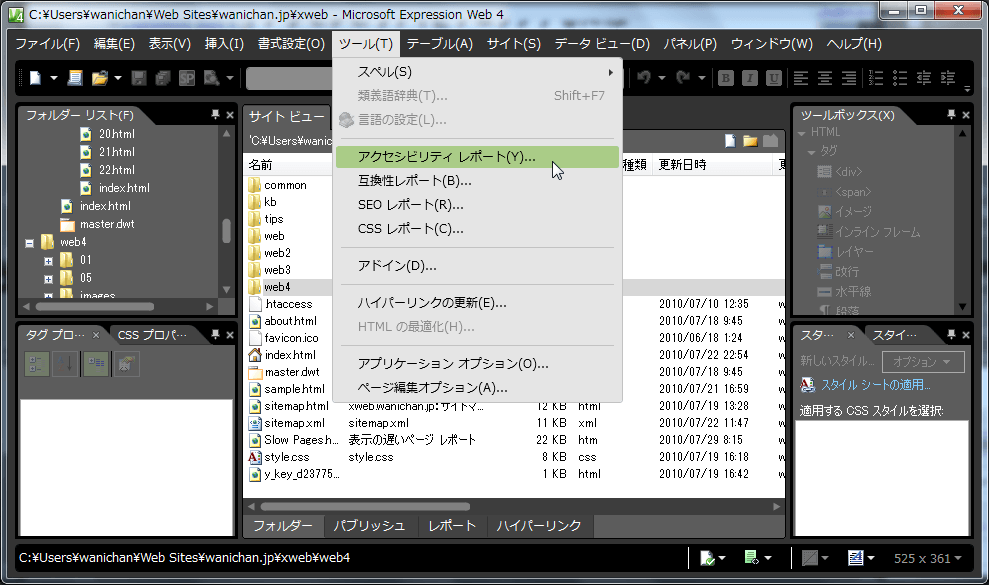
Task: Close the Folder List panel
Action: tap(230, 115)
